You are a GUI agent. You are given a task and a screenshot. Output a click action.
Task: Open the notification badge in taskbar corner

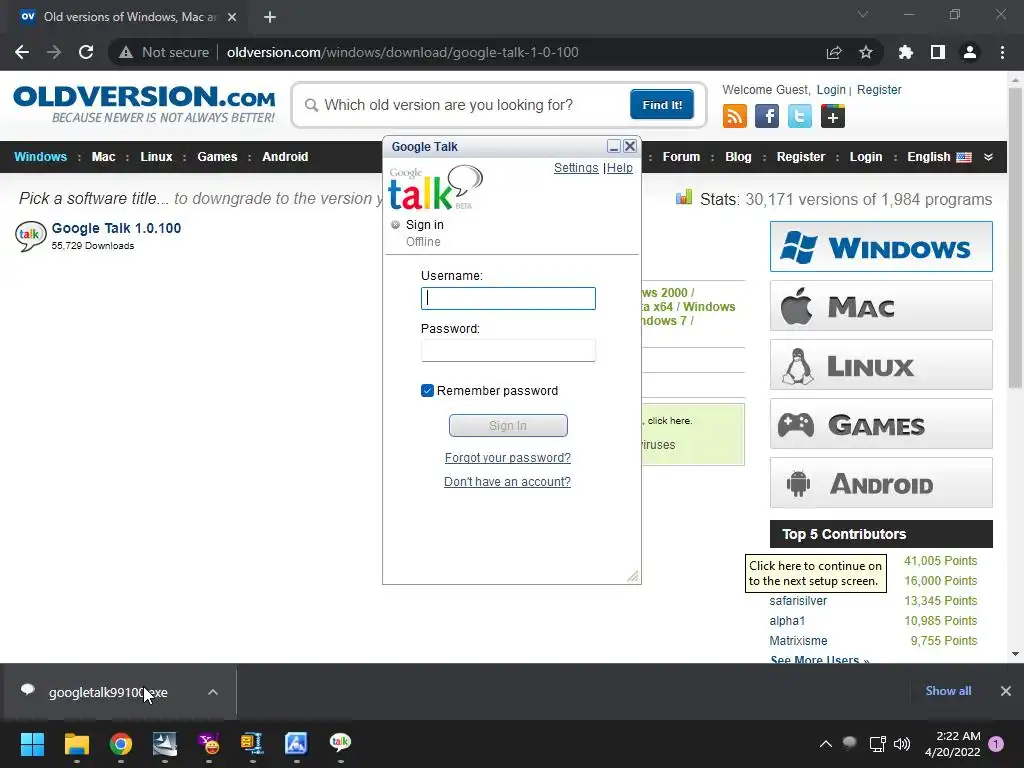tap(996, 744)
